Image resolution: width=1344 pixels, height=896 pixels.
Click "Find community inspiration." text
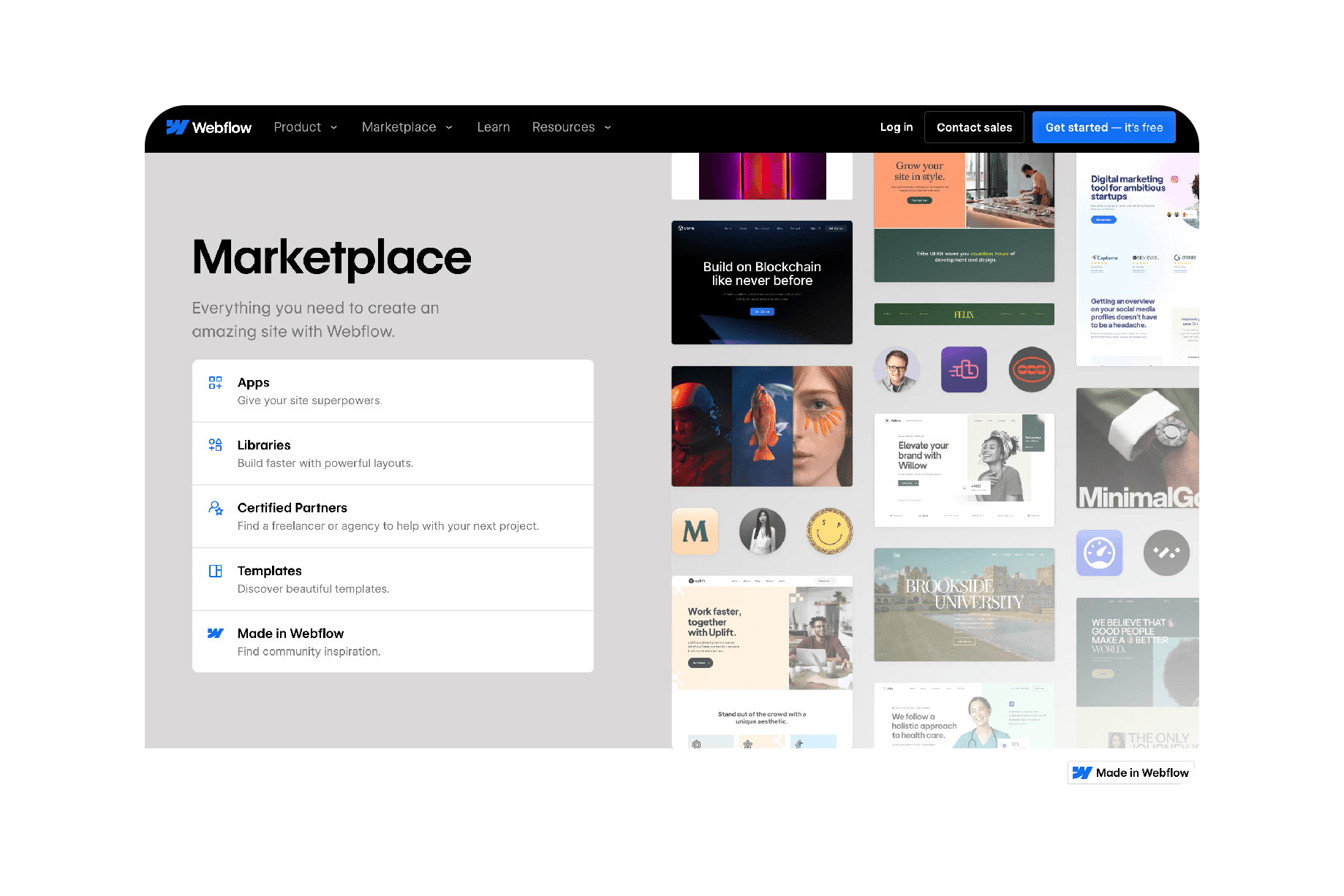tap(309, 652)
